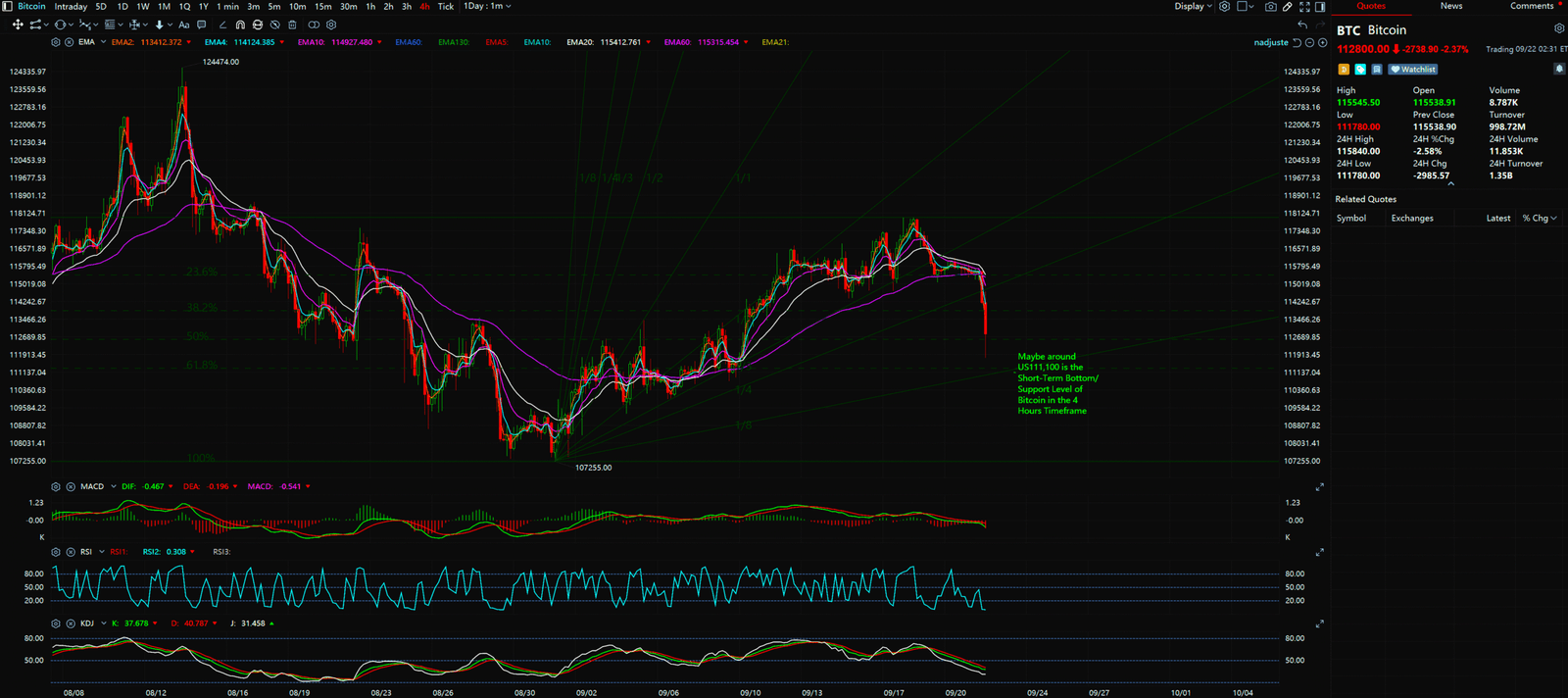The width and height of the screenshot is (1568, 698).
Task: Open the DIF value color dropdown
Action: point(171,486)
